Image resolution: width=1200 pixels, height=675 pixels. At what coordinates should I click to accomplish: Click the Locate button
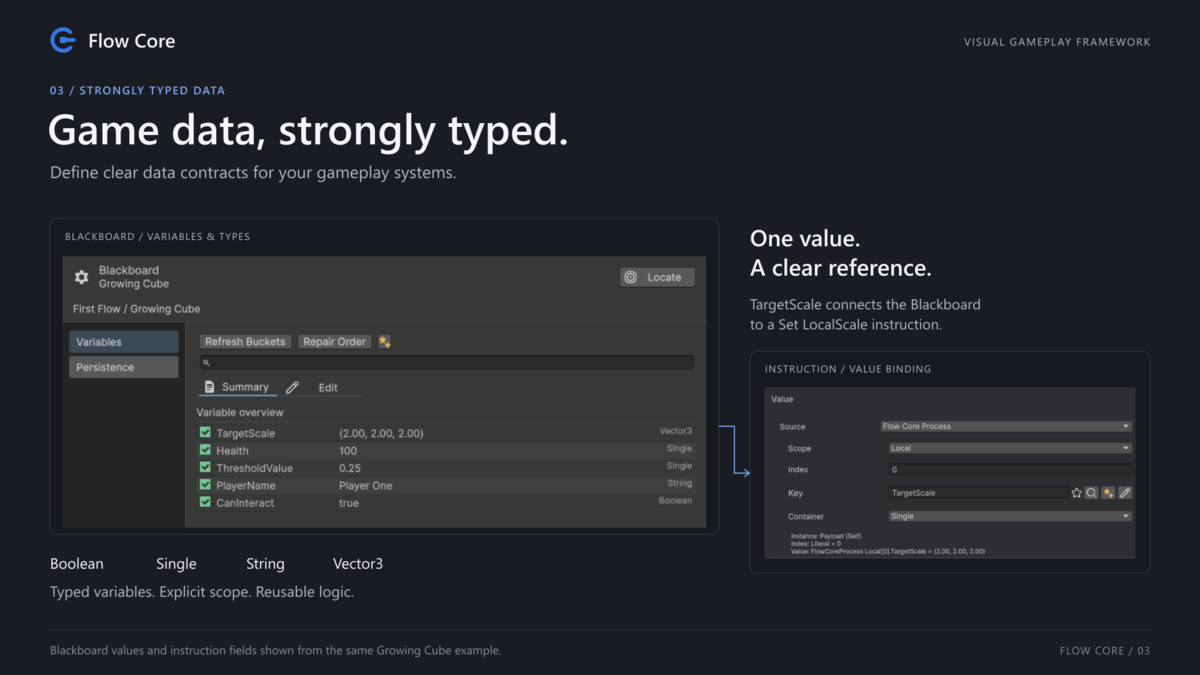click(657, 277)
